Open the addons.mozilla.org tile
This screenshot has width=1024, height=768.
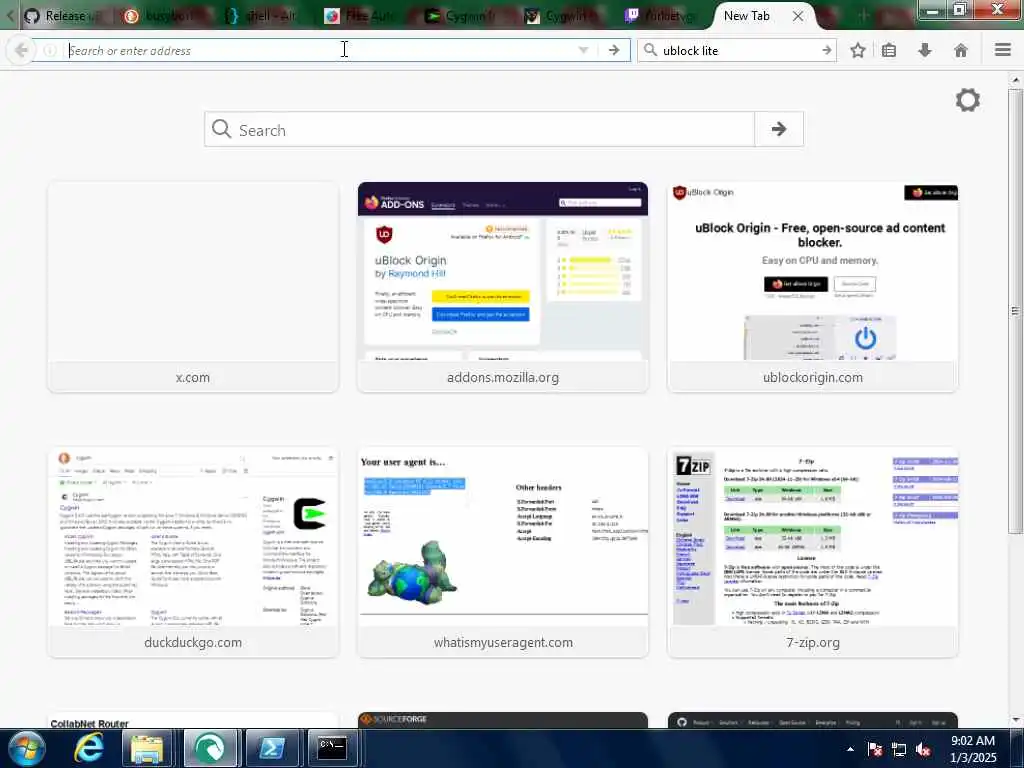point(503,287)
